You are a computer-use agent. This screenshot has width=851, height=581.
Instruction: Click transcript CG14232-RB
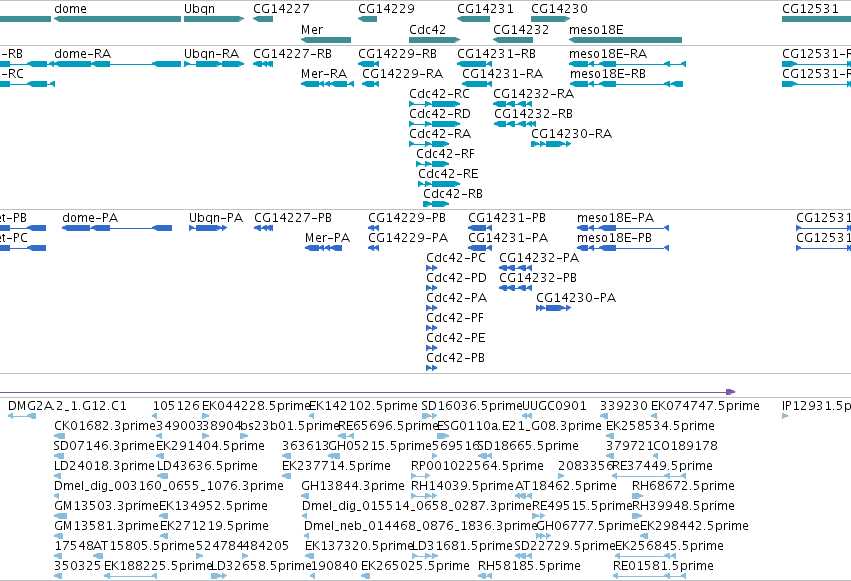pos(515,124)
